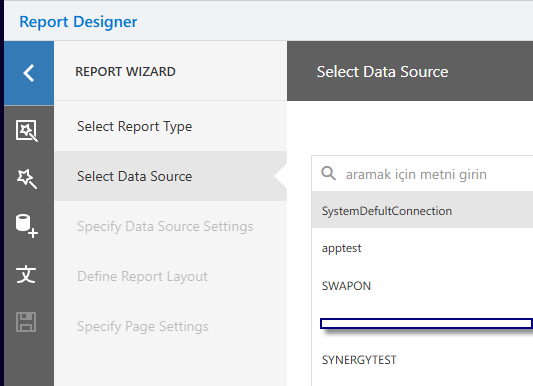Open Define Report Layout step
The image size is (533, 386).
coord(170,276)
